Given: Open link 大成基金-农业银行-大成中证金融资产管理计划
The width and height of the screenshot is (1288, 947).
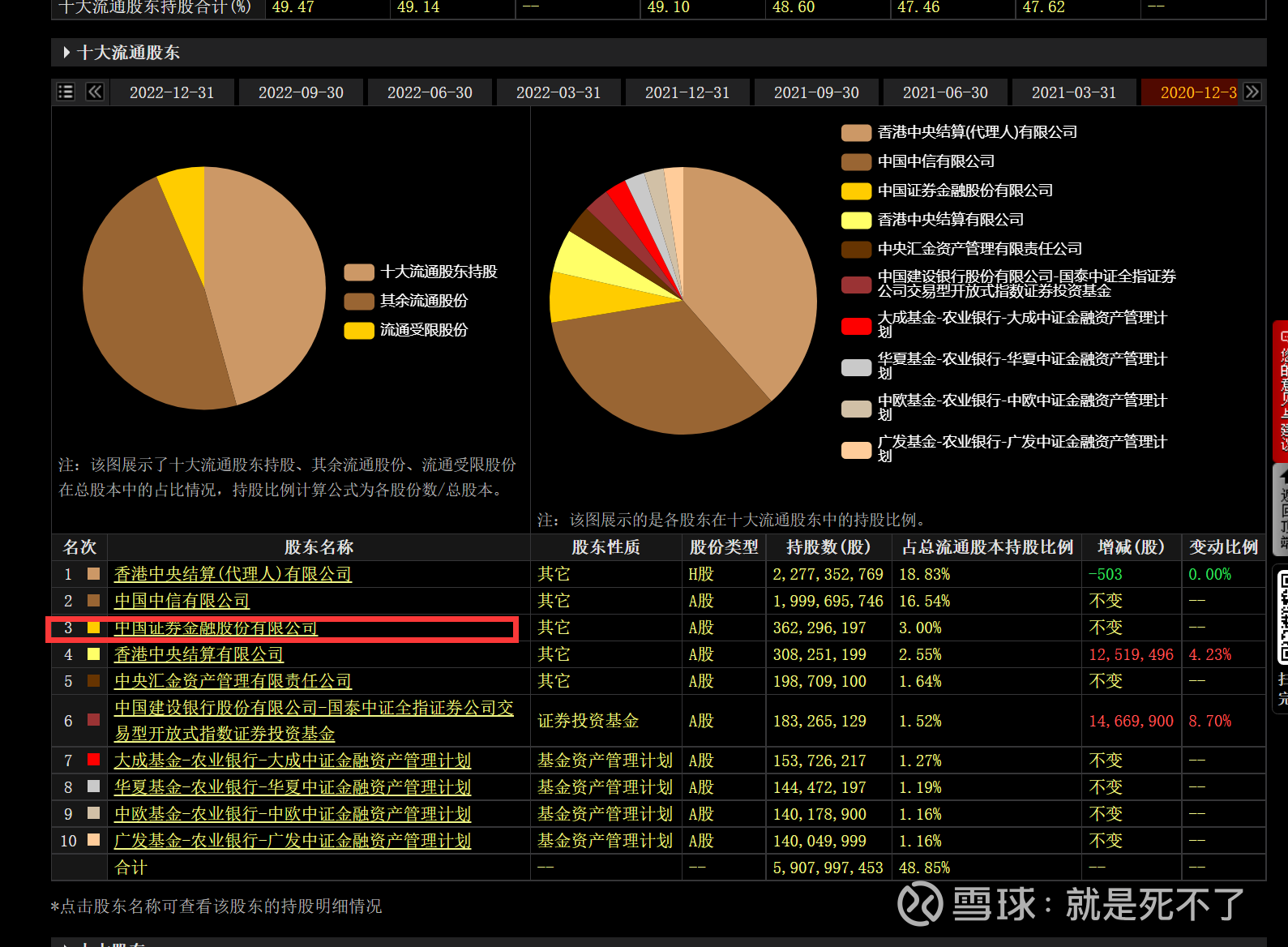Looking at the screenshot, I should click(x=293, y=761).
